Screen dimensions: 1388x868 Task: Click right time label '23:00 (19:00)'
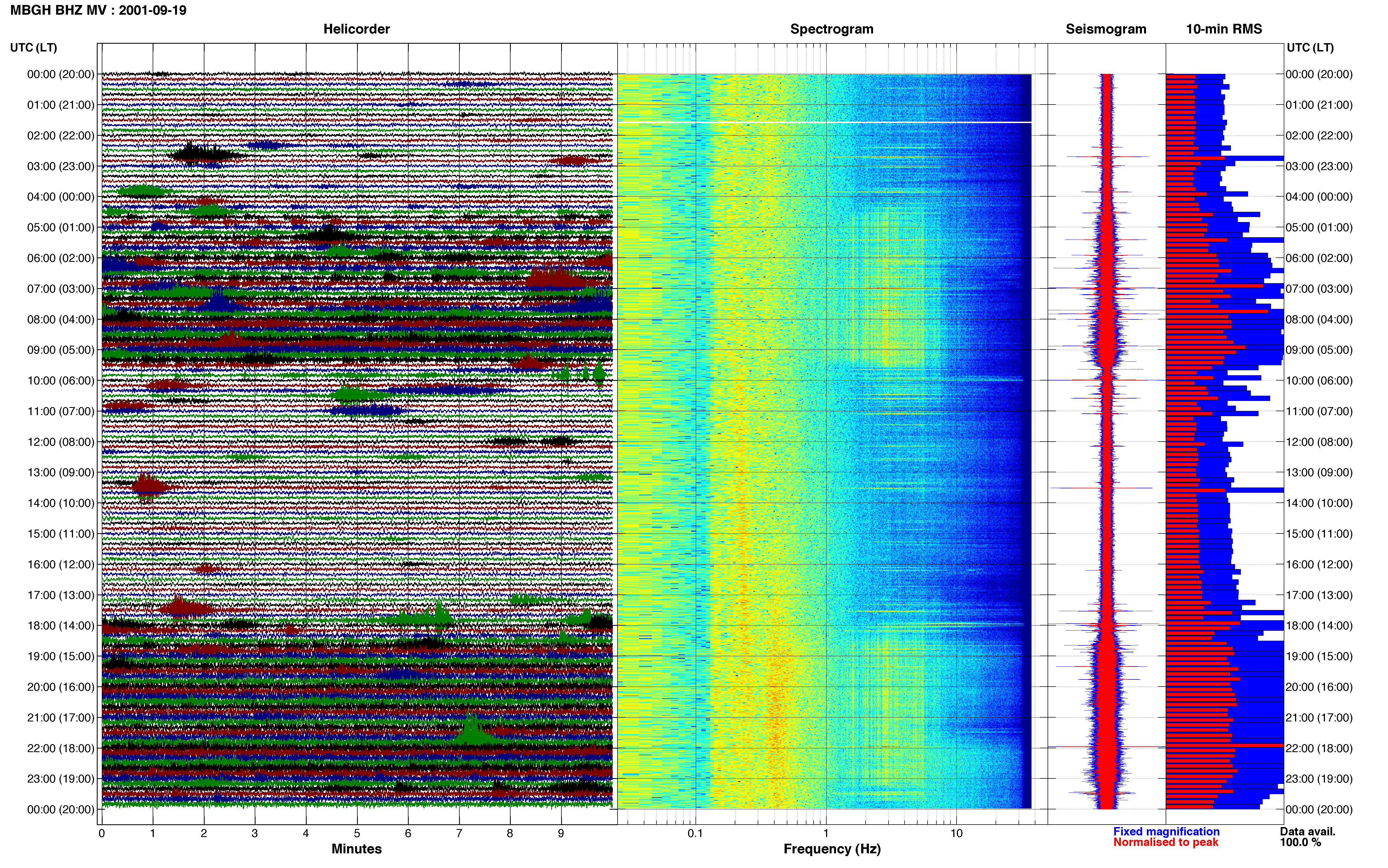coord(1319,779)
